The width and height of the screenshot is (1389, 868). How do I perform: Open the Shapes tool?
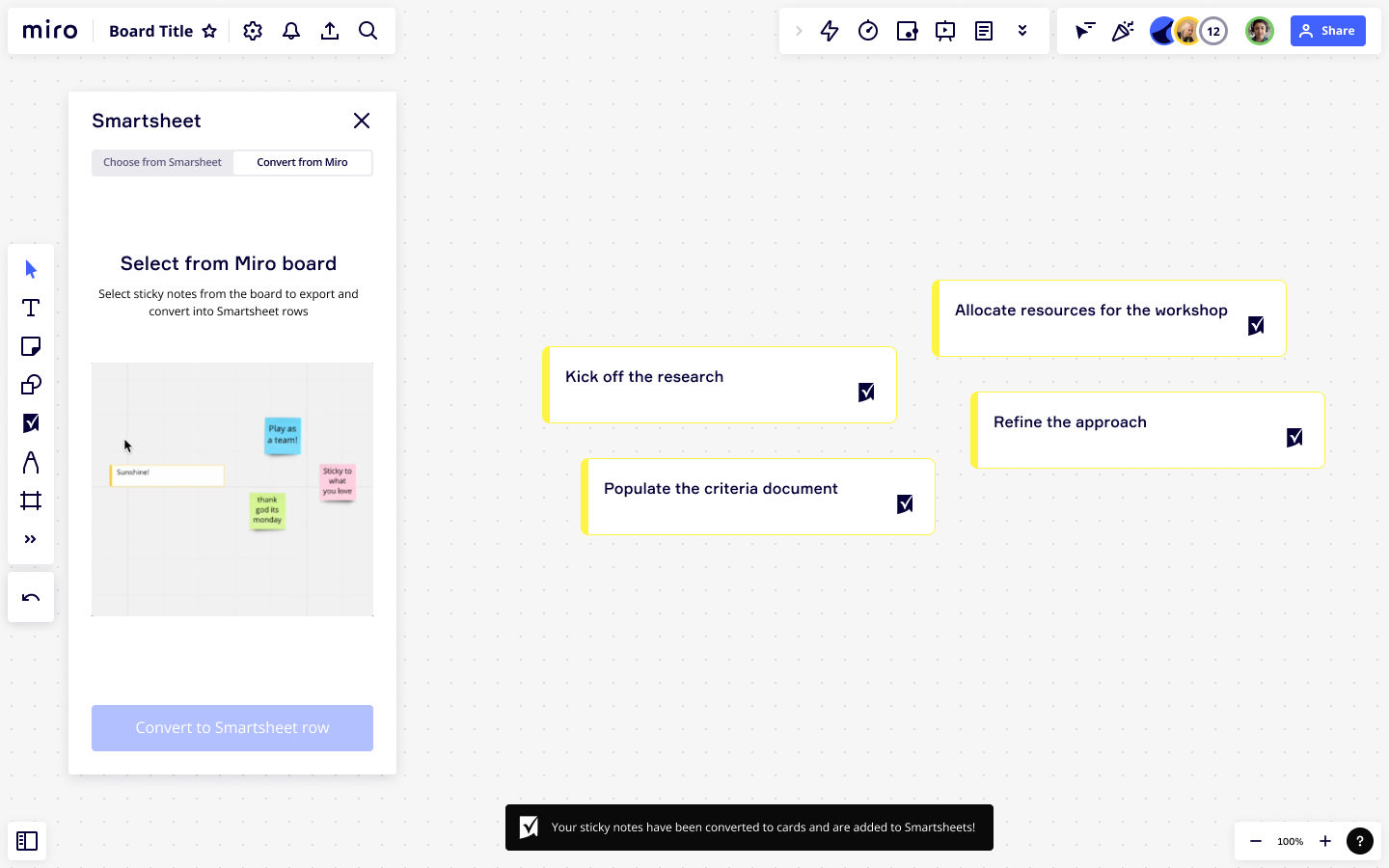[x=31, y=385]
